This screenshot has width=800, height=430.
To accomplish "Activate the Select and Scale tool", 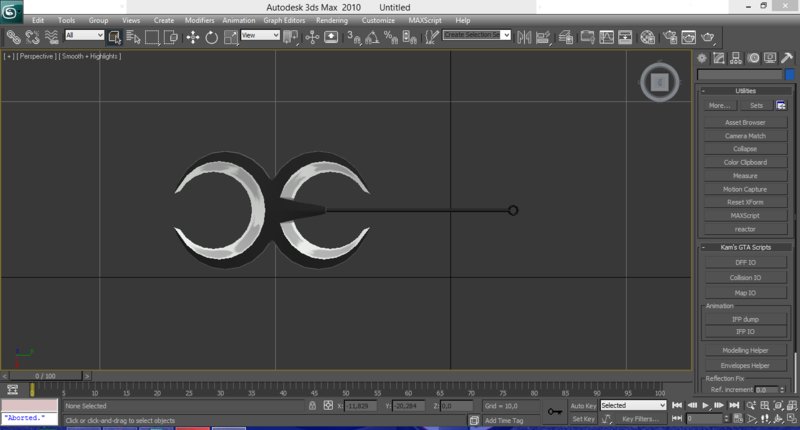I will (x=231, y=37).
